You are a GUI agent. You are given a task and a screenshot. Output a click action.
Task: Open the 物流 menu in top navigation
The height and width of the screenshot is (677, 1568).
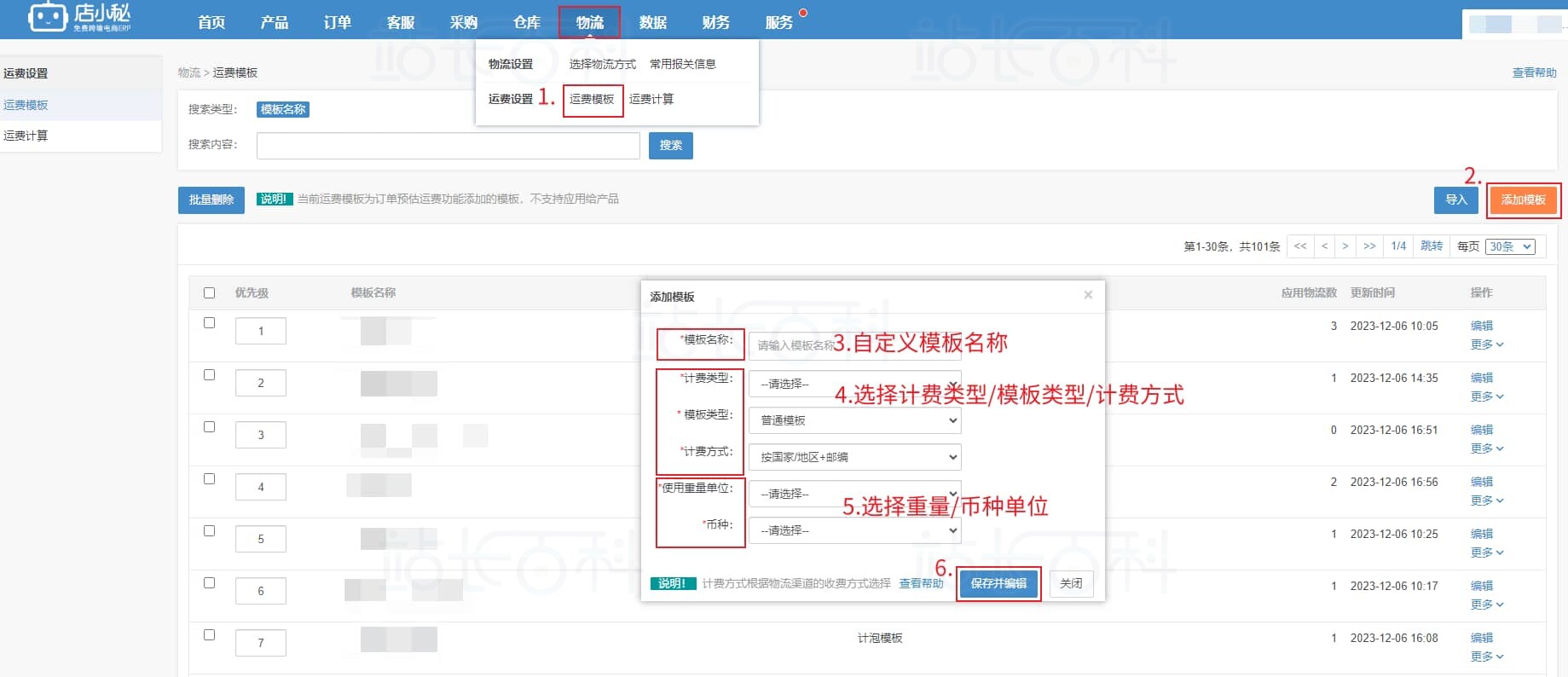pyautogui.click(x=589, y=22)
